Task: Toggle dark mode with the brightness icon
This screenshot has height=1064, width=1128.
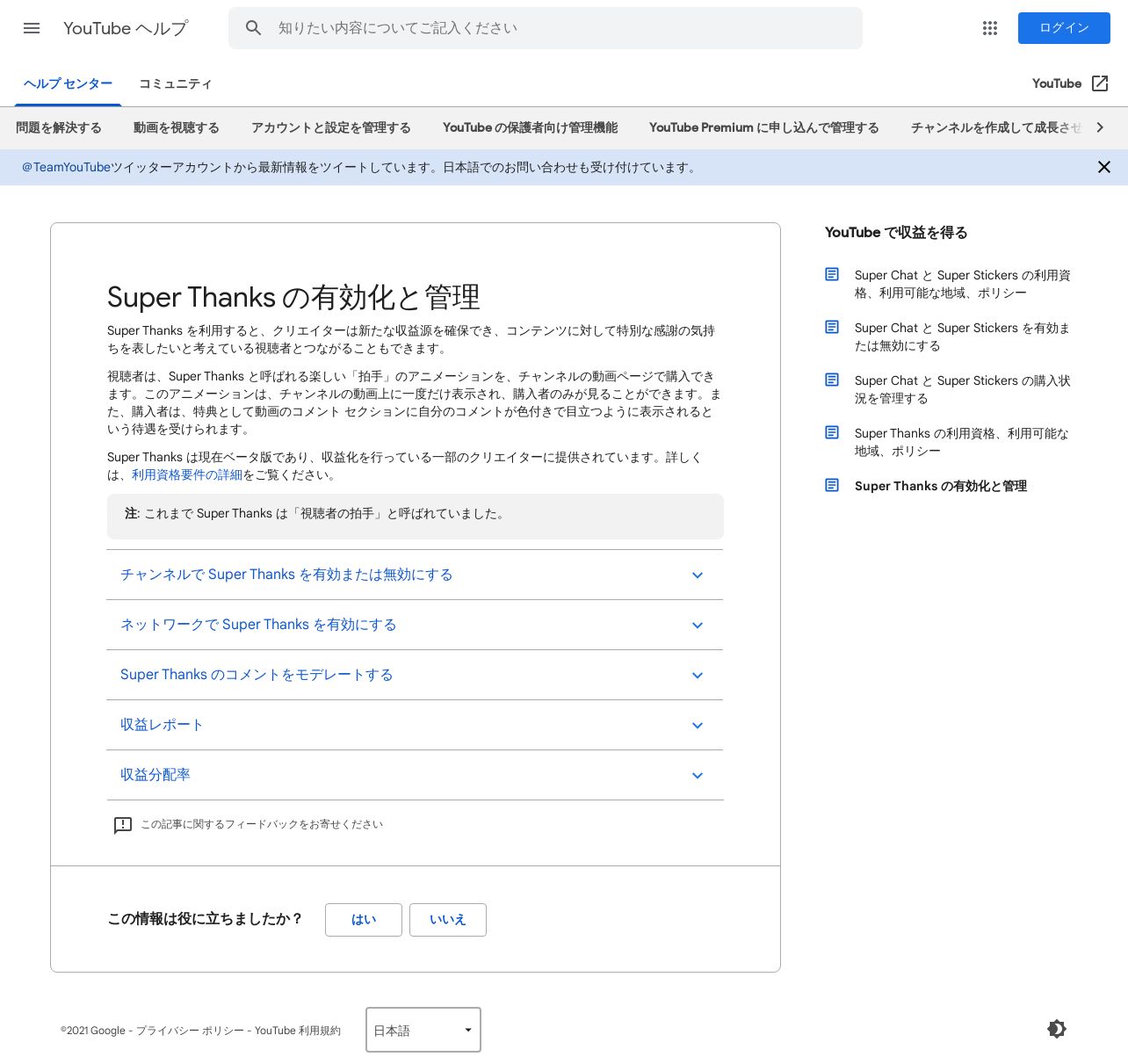Action: click(x=1057, y=1029)
